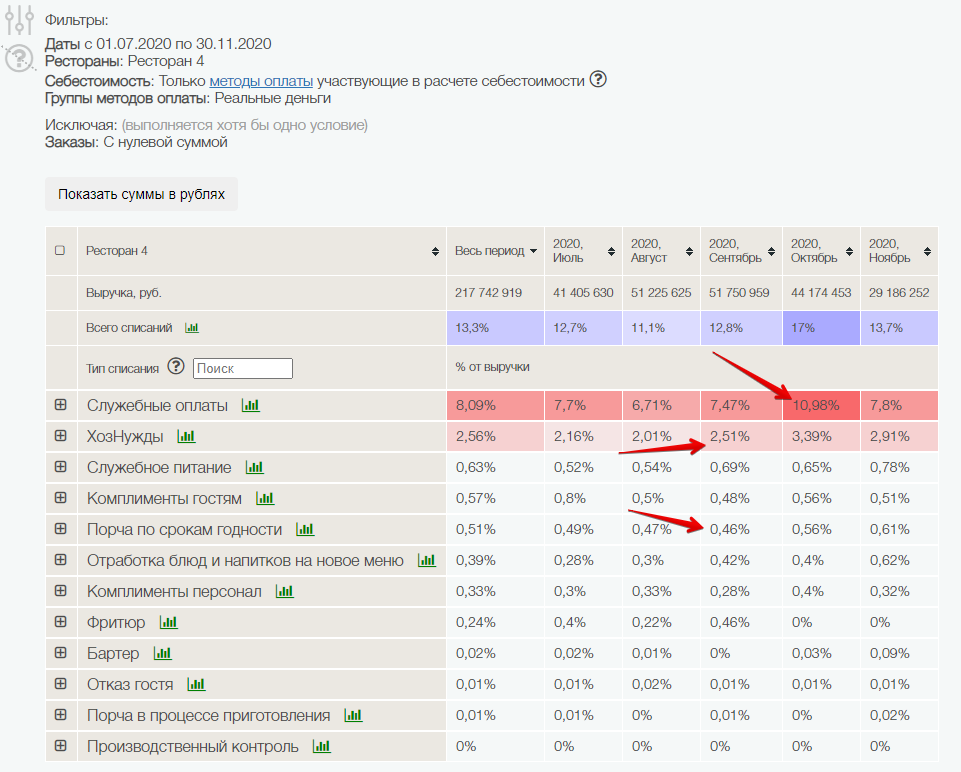Open chart for Комплименты гостям
The image size is (961, 772).
point(265,498)
